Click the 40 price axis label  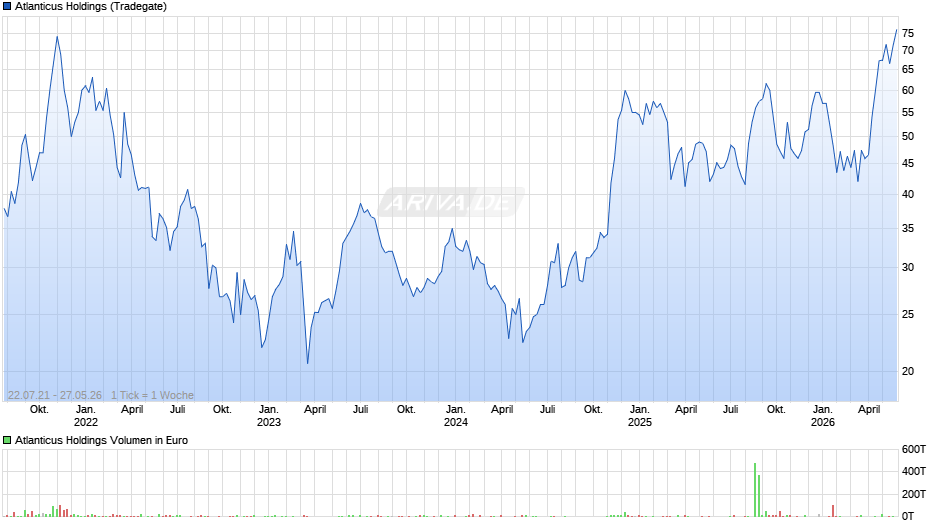coord(908,194)
